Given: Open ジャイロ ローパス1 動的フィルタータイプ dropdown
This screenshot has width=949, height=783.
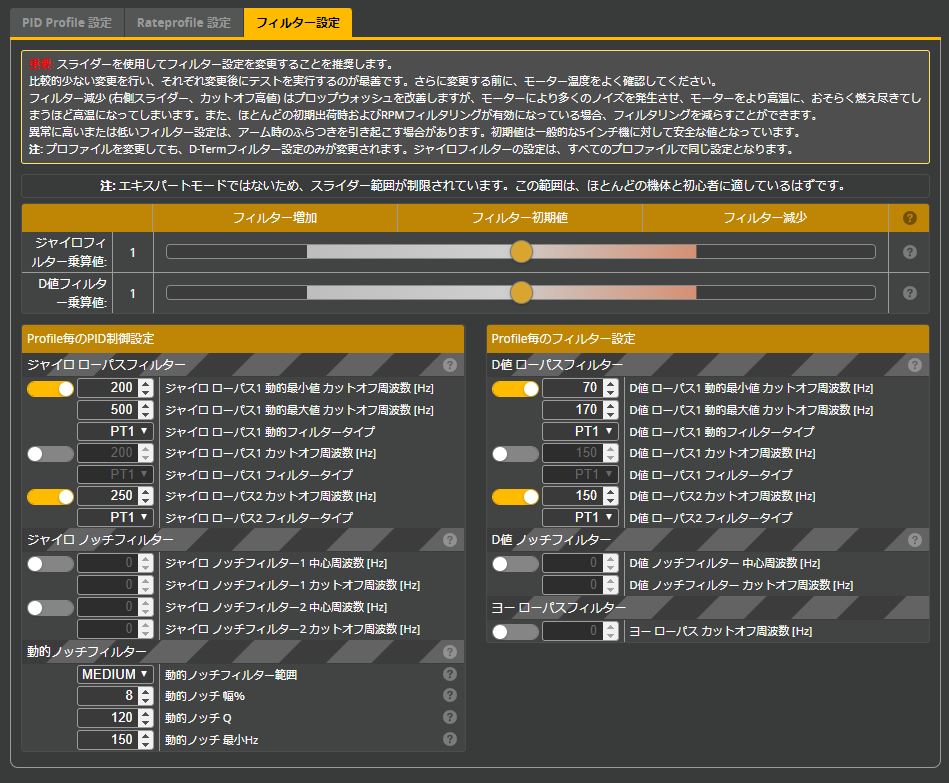Looking at the screenshot, I should coord(115,431).
